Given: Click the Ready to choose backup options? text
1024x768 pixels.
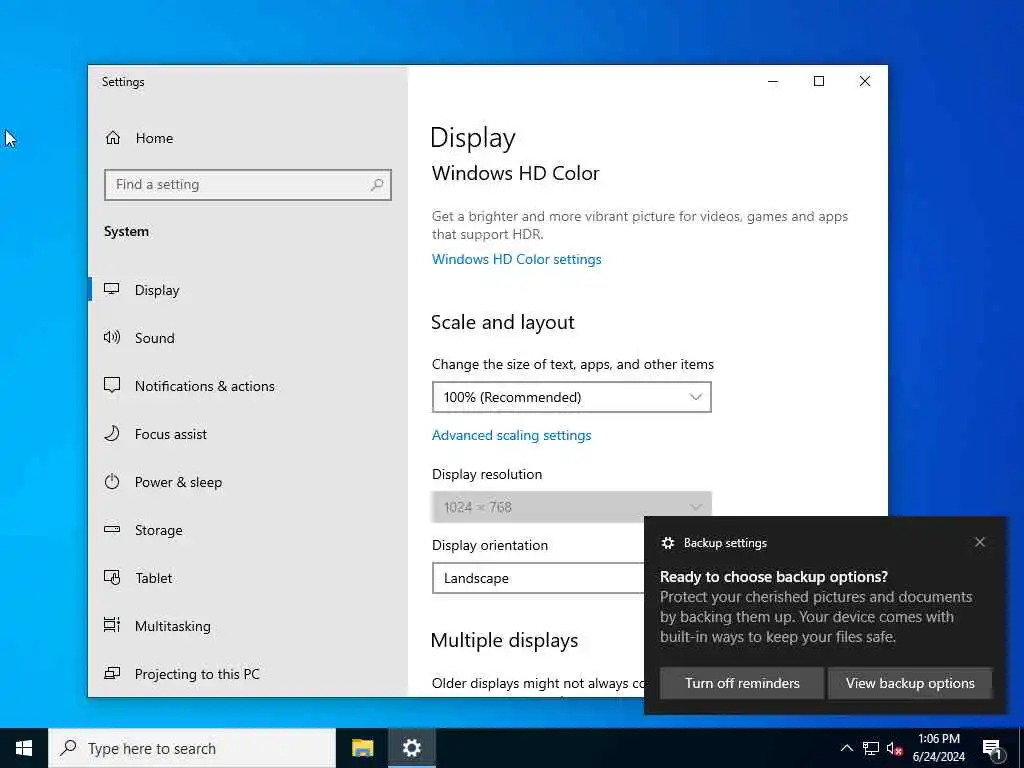Looking at the screenshot, I should pyautogui.click(x=774, y=577).
